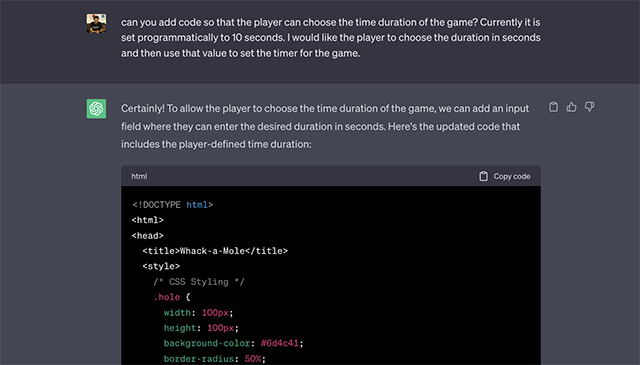Click the clipboard icon beside Copy code
This screenshot has height=365, width=640.
coord(483,176)
